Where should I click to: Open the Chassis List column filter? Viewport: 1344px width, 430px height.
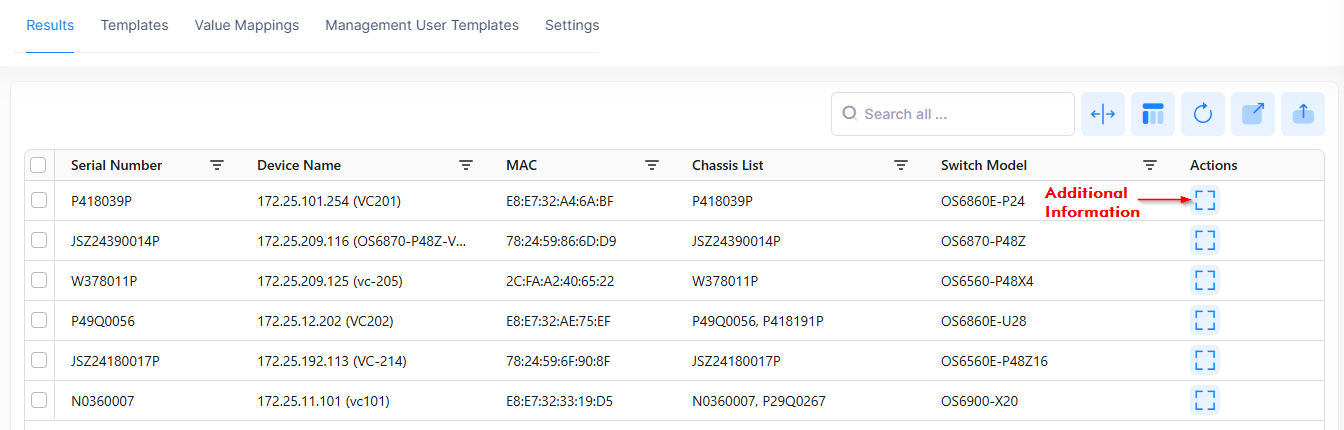coord(901,165)
